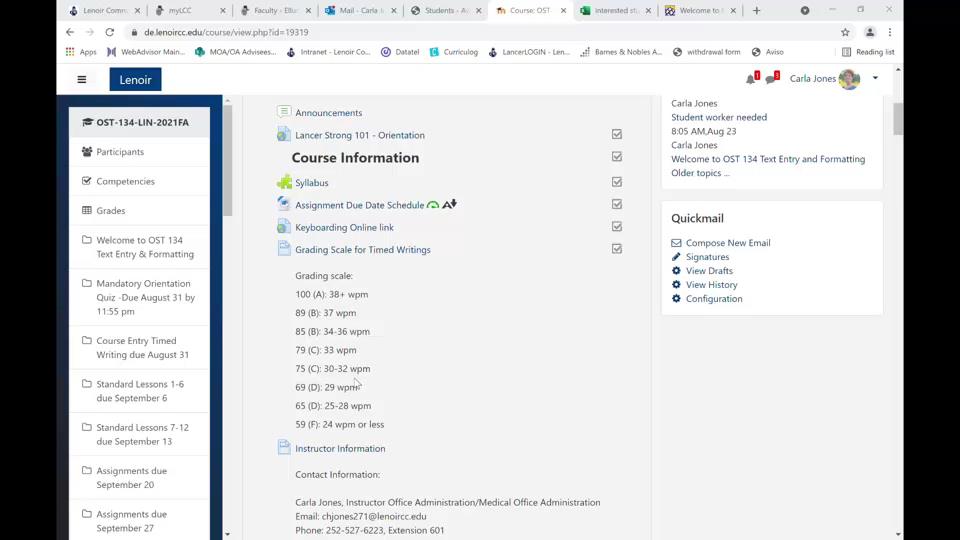Viewport: 960px width, 540px height.
Task: Open a new browser tab
Action: pyautogui.click(x=757, y=10)
